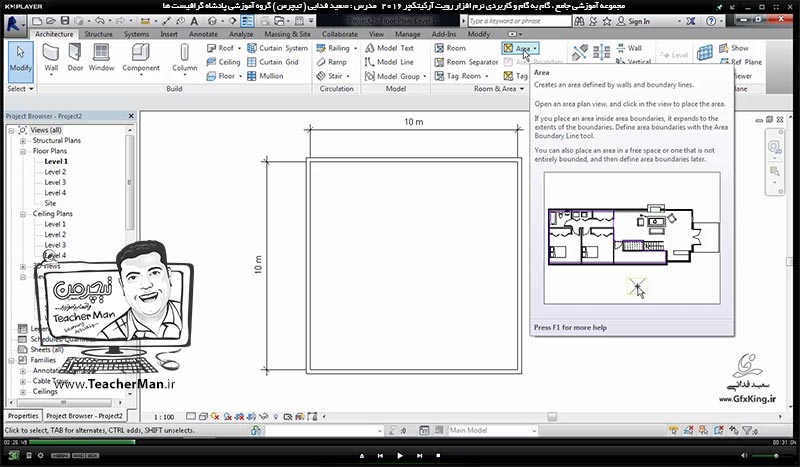Select Level 3 under Ceiling Plans

55,245
